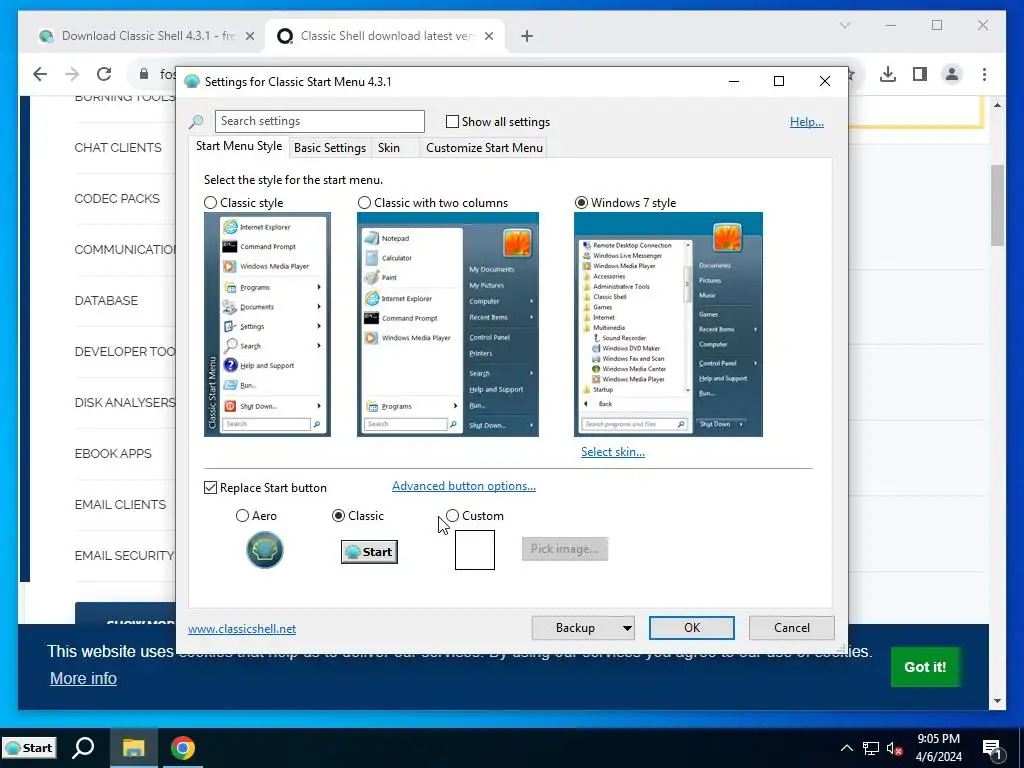
Task: Click the Windows 7 style preview thumbnail
Action: point(668,325)
